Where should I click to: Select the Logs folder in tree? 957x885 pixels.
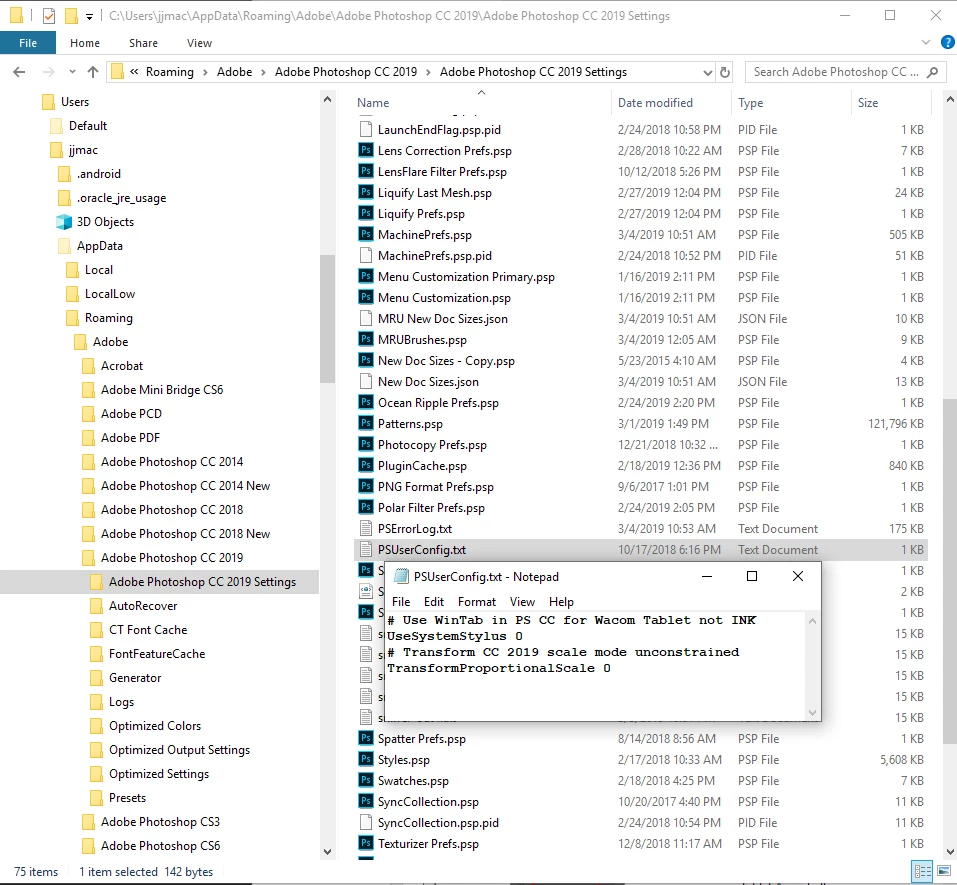pos(121,702)
